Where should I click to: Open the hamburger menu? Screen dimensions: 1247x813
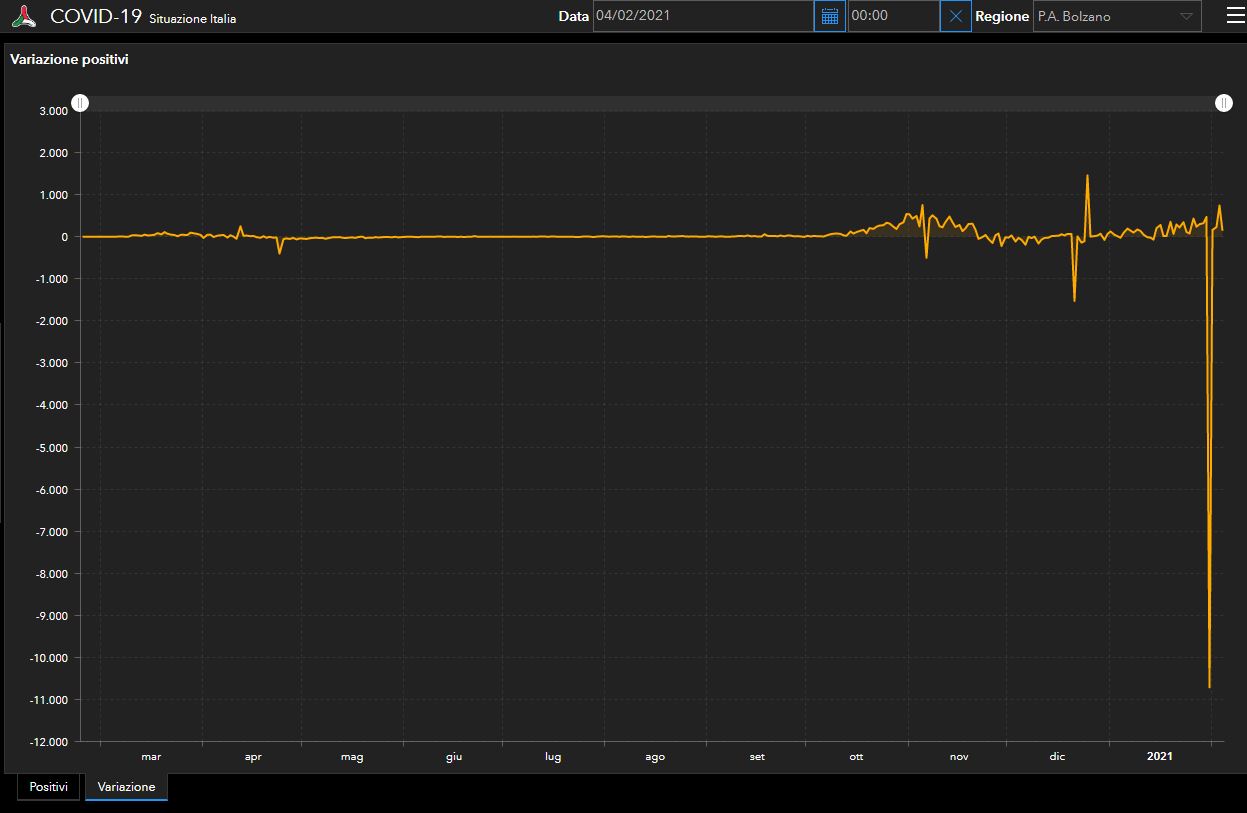1236,15
